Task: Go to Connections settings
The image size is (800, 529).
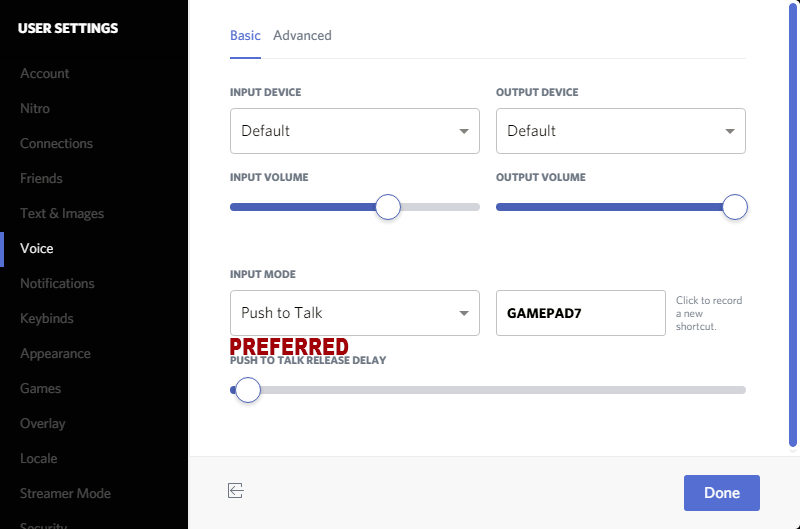Action: coord(56,143)
